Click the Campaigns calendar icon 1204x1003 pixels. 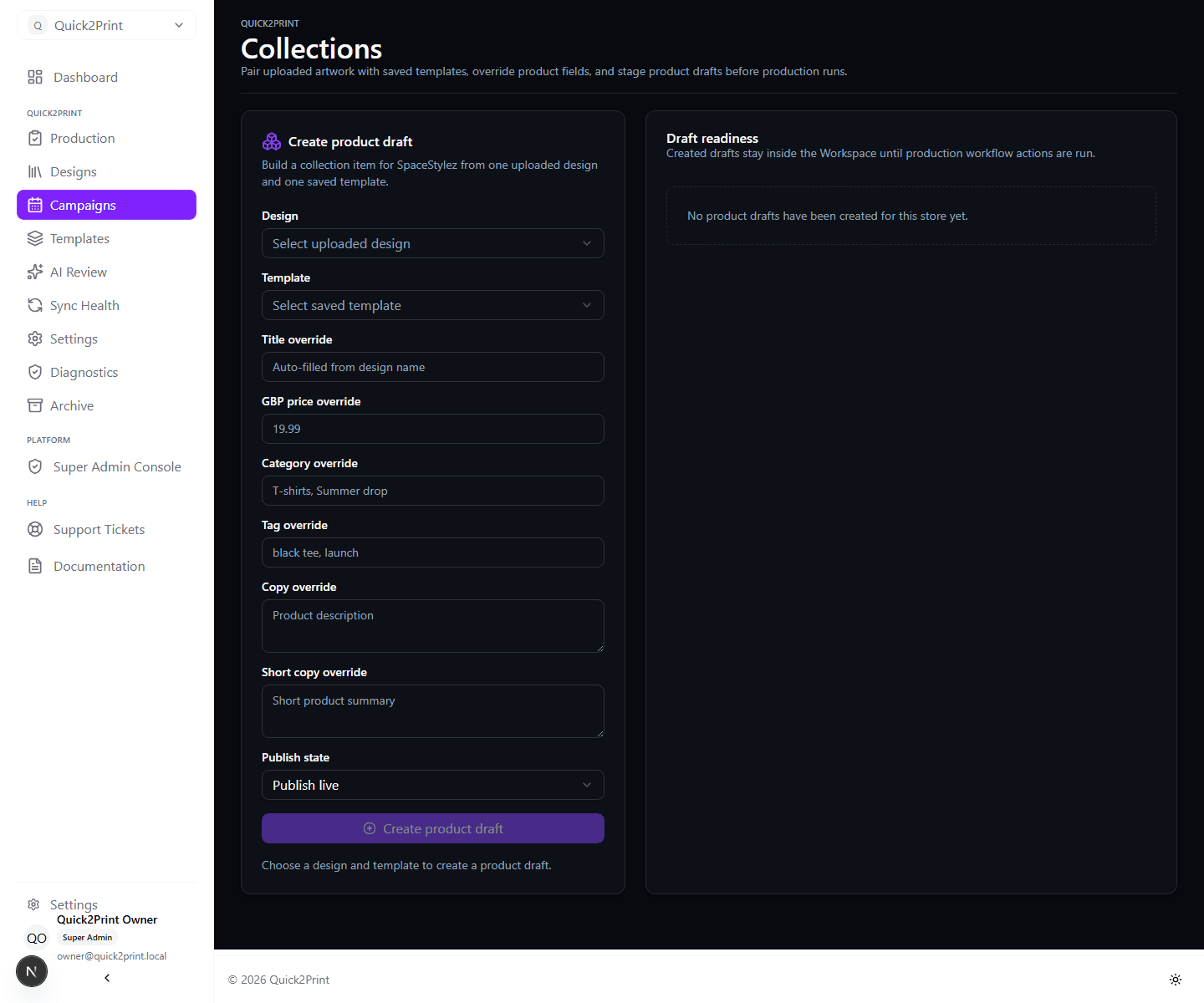[35, 205]
